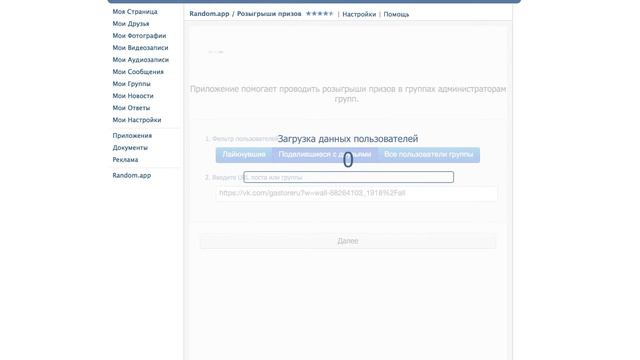Screen dimensions: 640x360
Task: Open Документы section
Action: 130,148
